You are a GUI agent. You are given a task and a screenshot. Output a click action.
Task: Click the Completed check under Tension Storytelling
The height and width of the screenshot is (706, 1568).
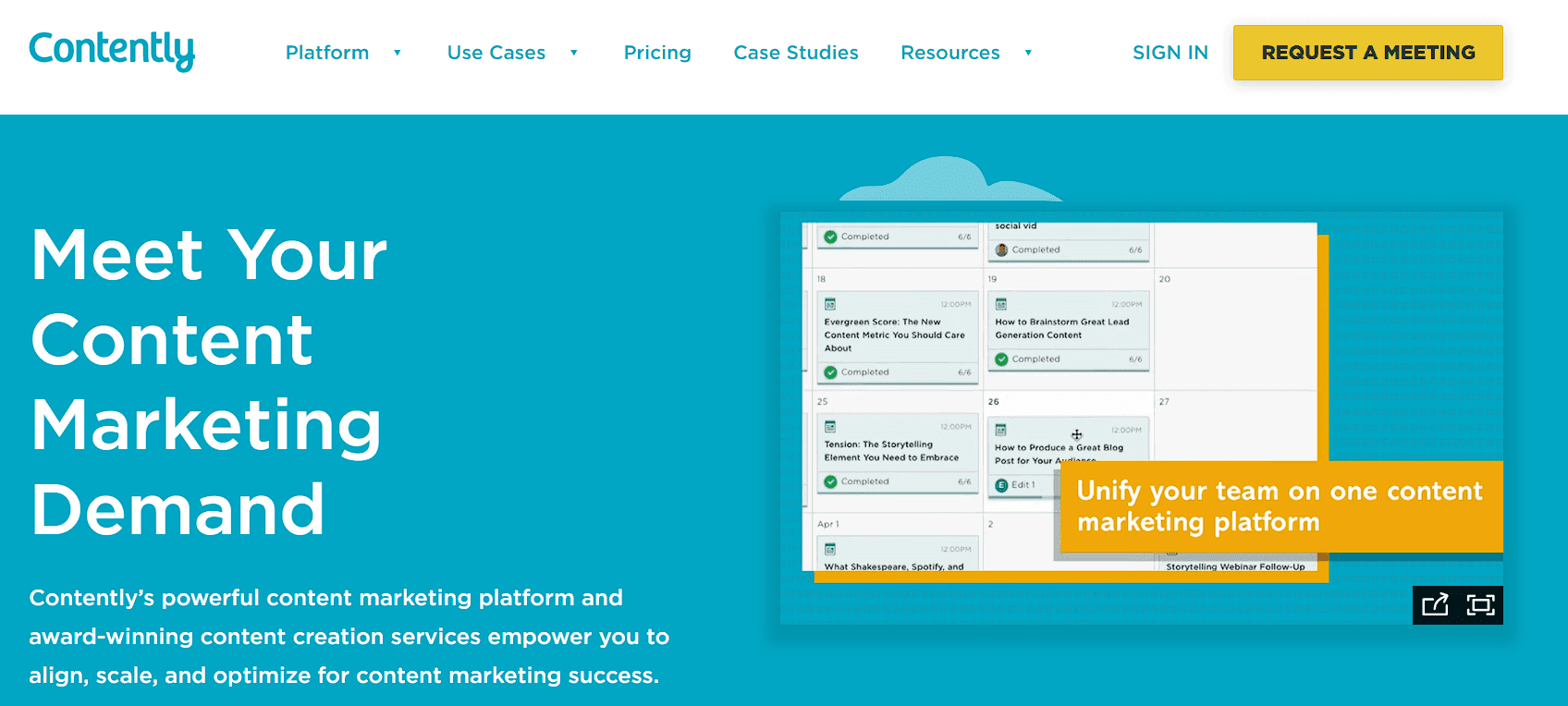click(x=830, y=481)
